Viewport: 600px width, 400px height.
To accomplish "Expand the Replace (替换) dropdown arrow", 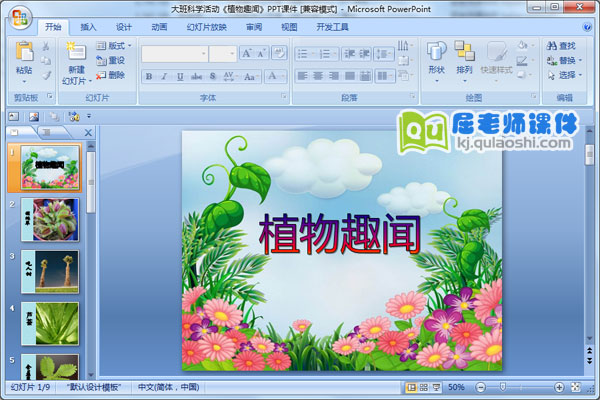I will pyautogui.click(x=580, y=60).
